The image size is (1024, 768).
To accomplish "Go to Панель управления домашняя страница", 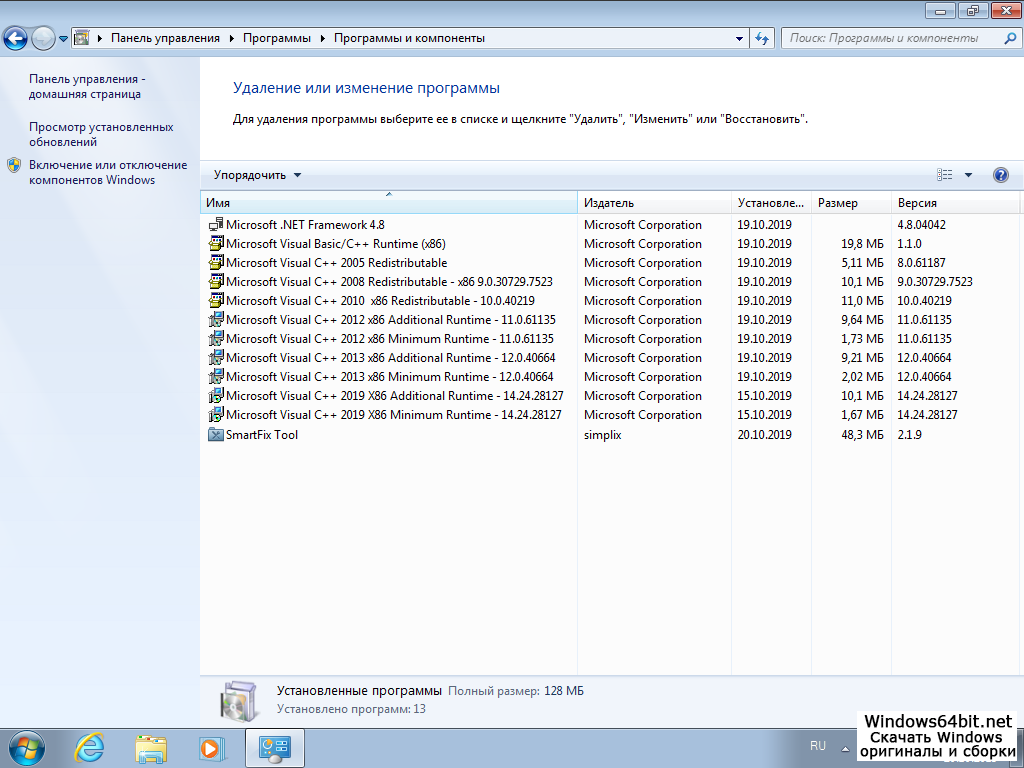I will tap(87, 86).
